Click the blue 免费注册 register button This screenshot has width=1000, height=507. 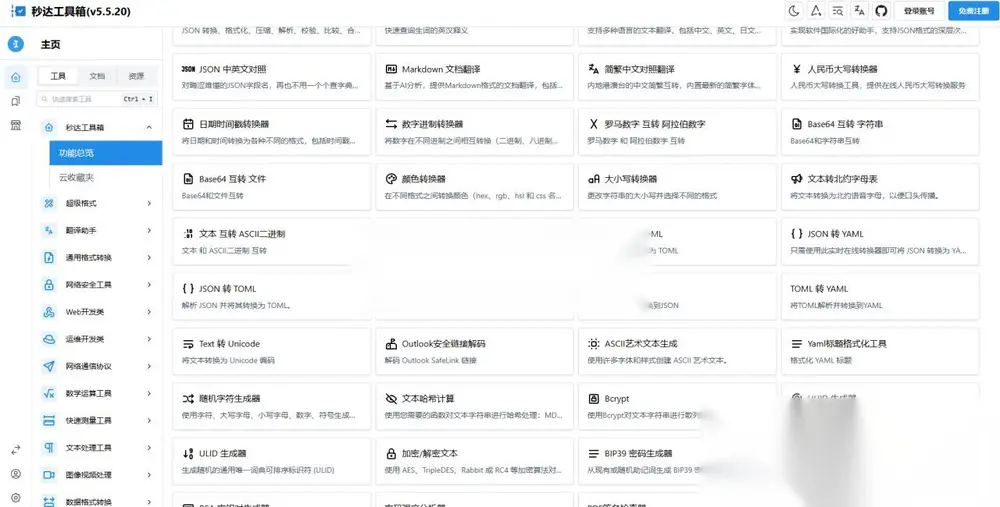(973, 11)
